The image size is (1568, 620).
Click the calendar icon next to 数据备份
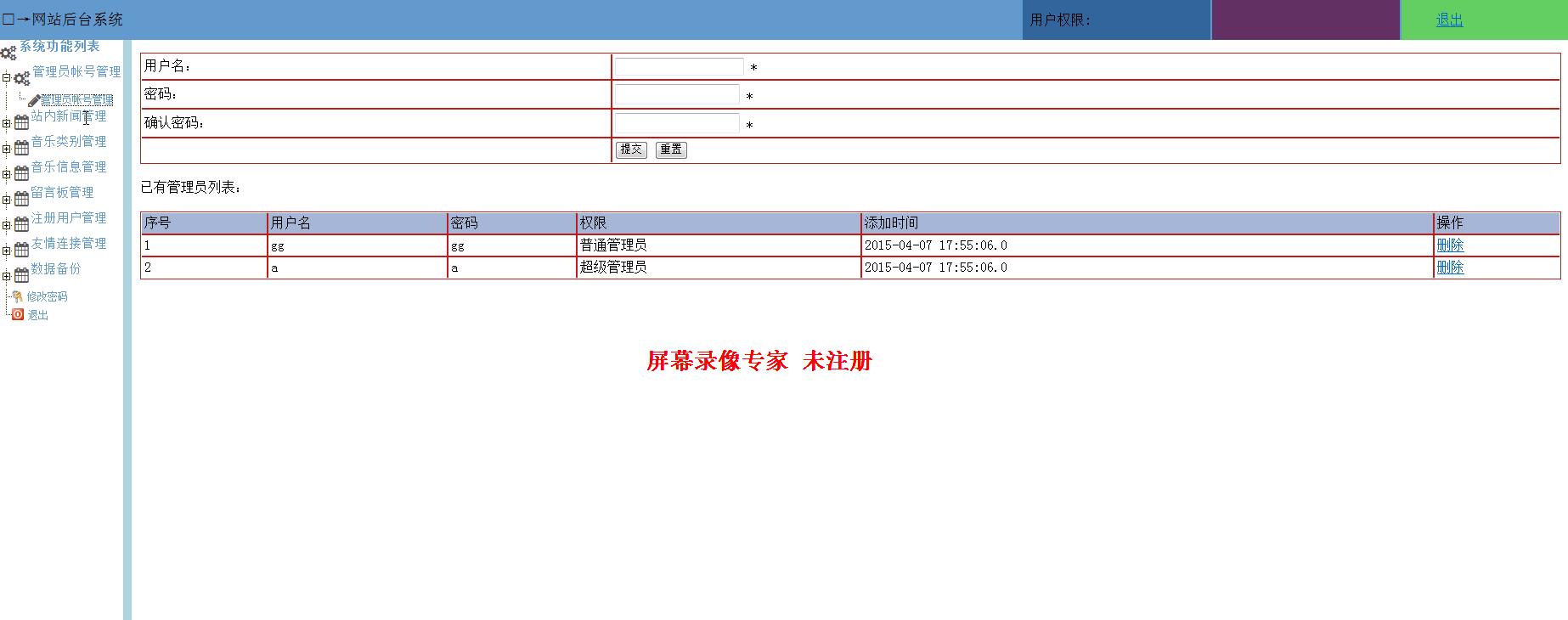pos(22,276)
